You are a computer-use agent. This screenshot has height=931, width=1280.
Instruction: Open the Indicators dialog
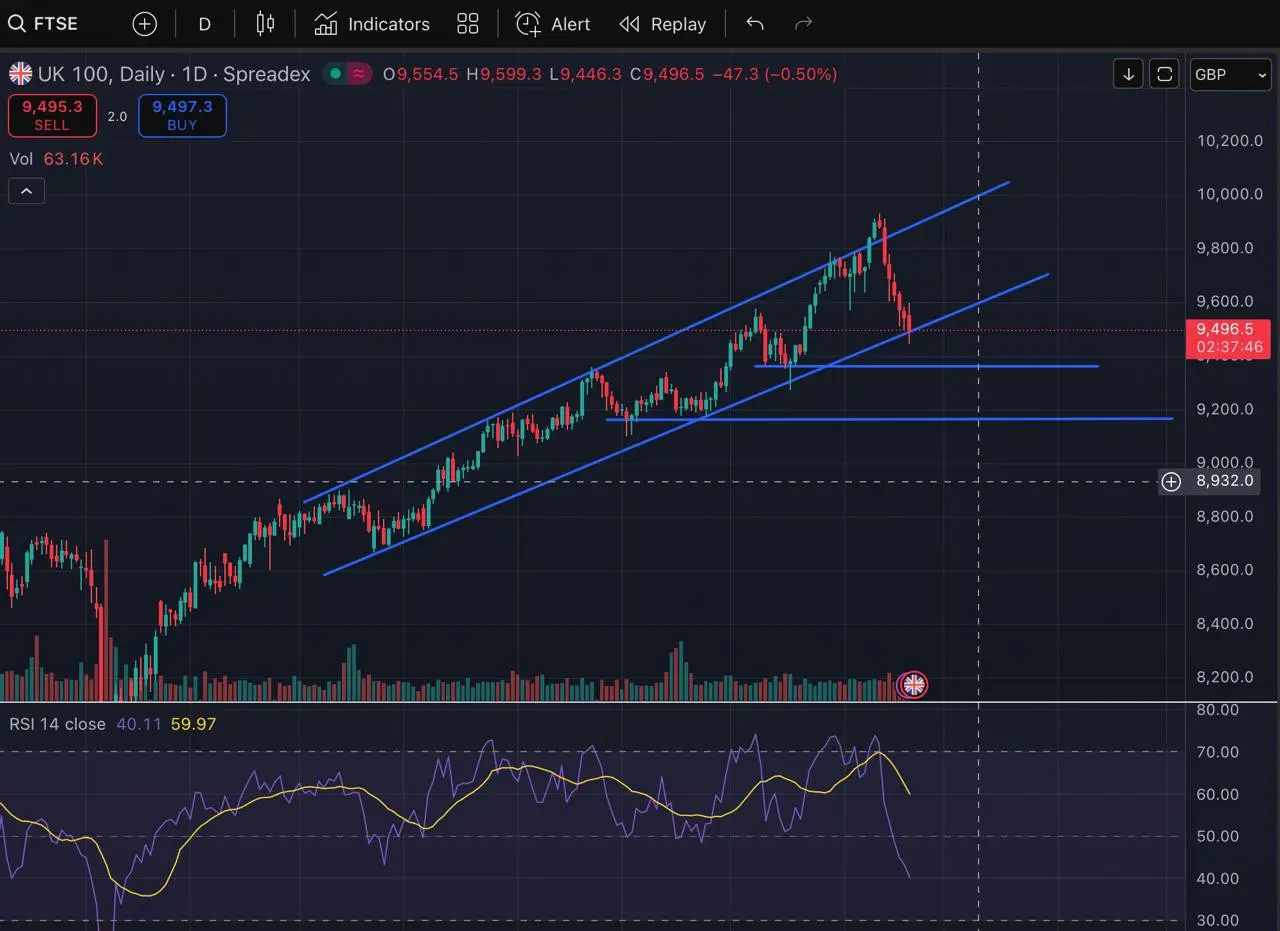click(372, 24)
